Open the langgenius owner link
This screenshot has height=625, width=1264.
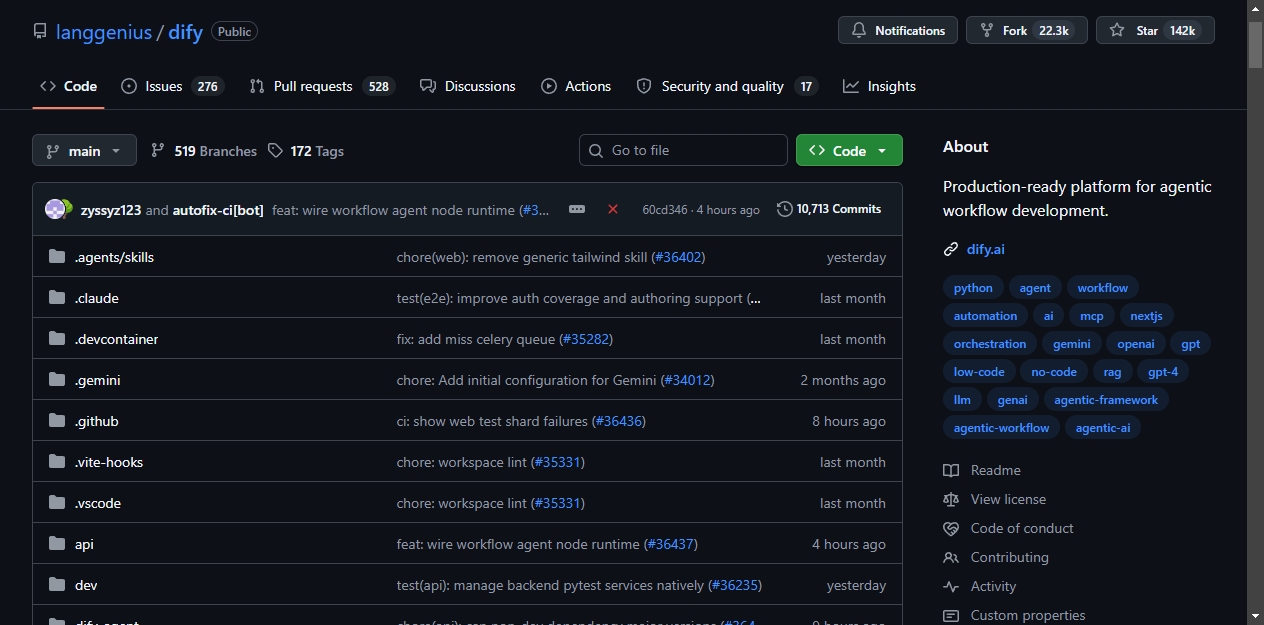click(x=103, y=32)
